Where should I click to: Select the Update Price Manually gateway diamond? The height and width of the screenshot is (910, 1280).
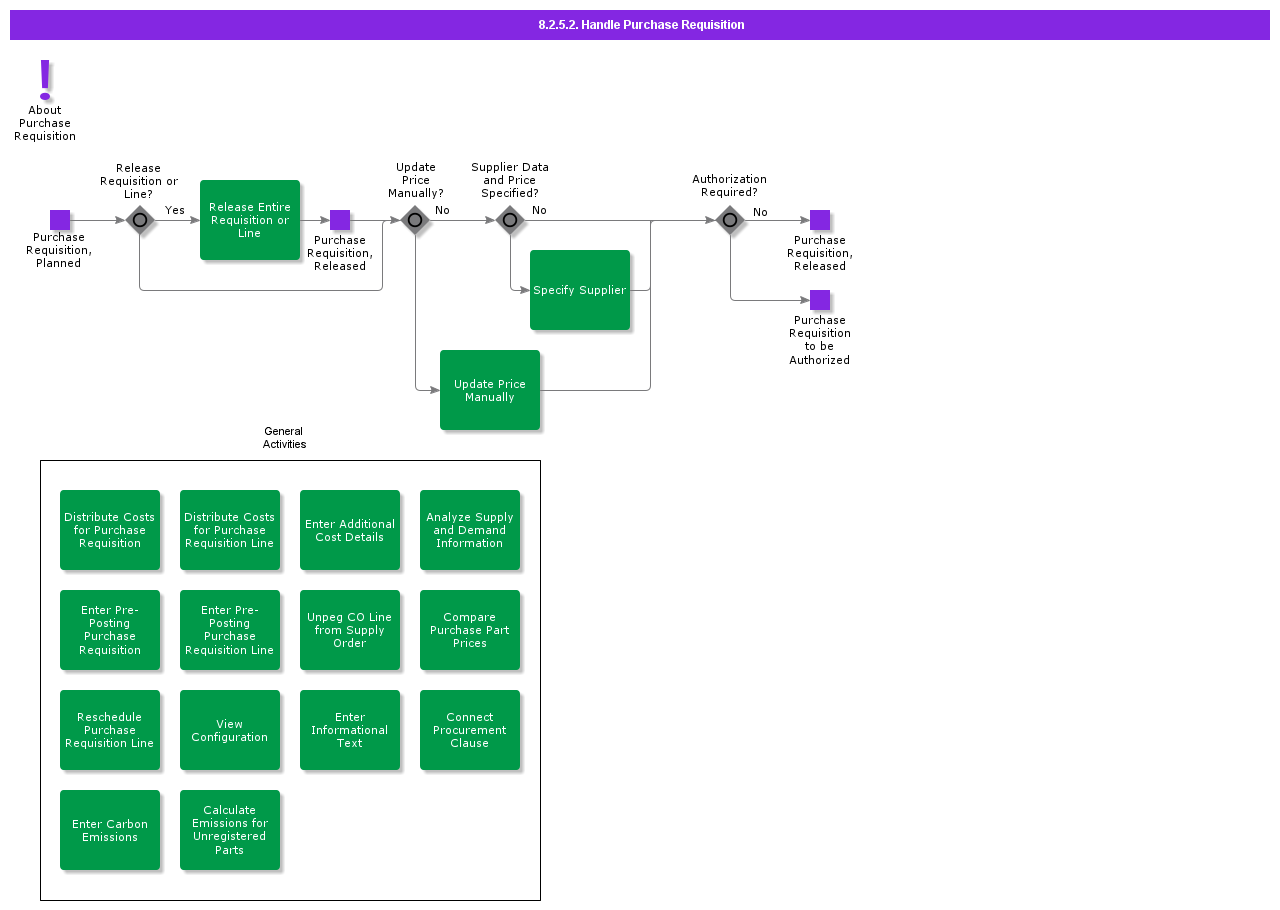tap(415, 220)
